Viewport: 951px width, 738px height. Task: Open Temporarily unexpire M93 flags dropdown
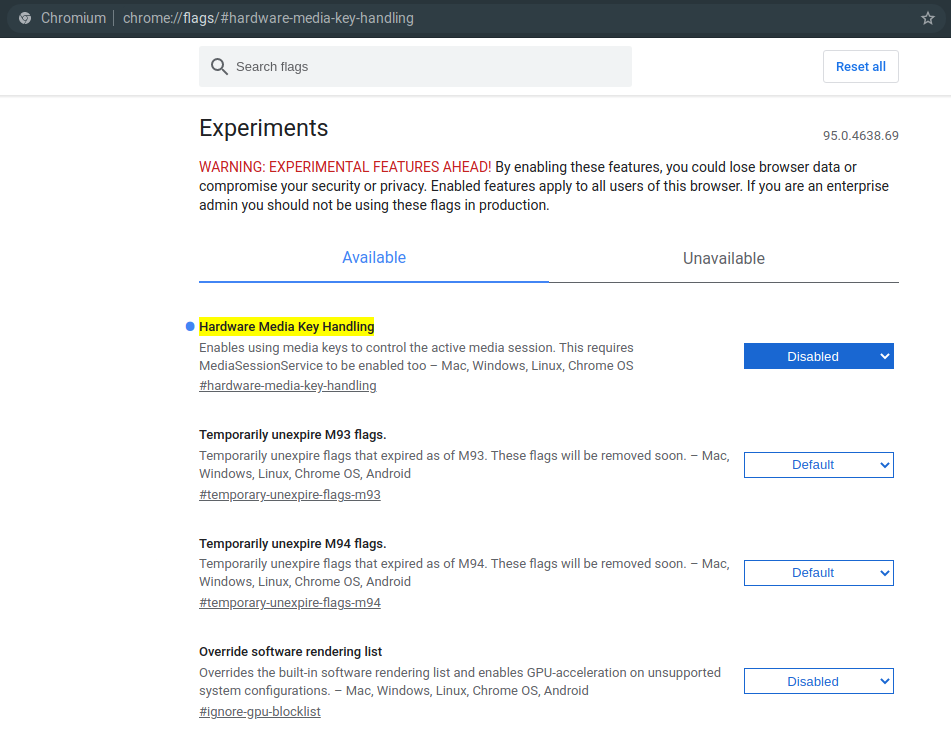click(x=819, y=465)
